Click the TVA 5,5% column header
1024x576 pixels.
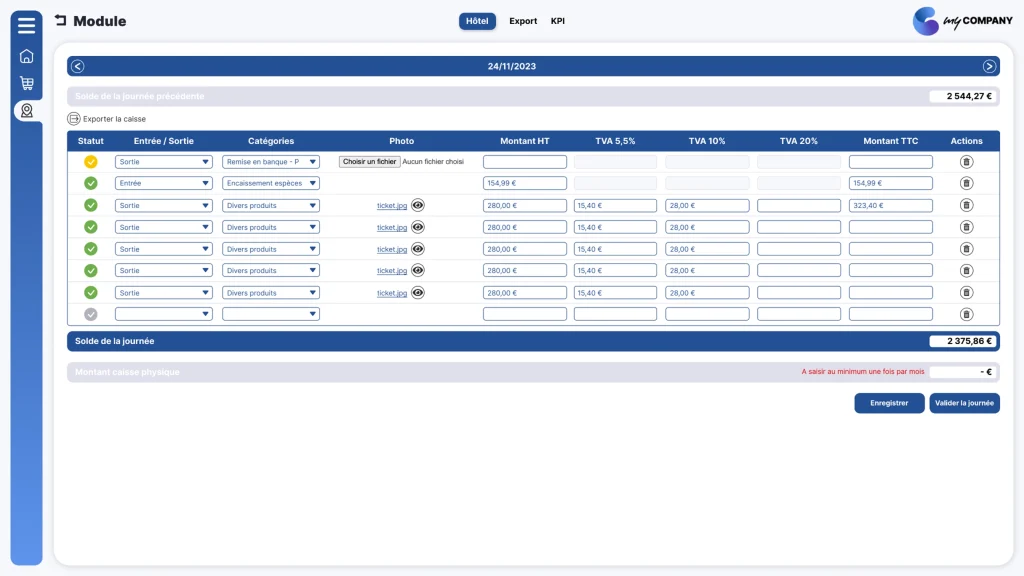[615, 141]
